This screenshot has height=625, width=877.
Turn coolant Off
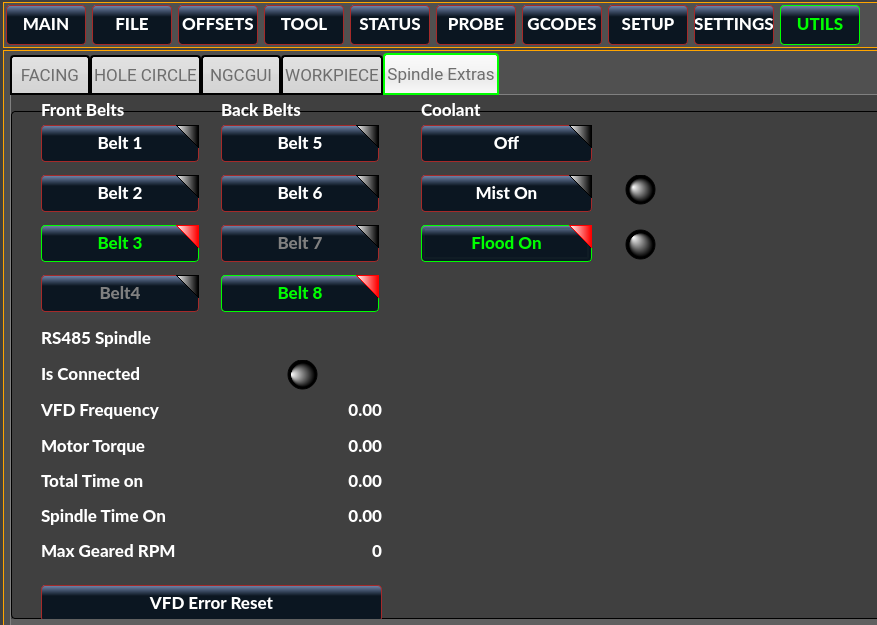point(506,143)
